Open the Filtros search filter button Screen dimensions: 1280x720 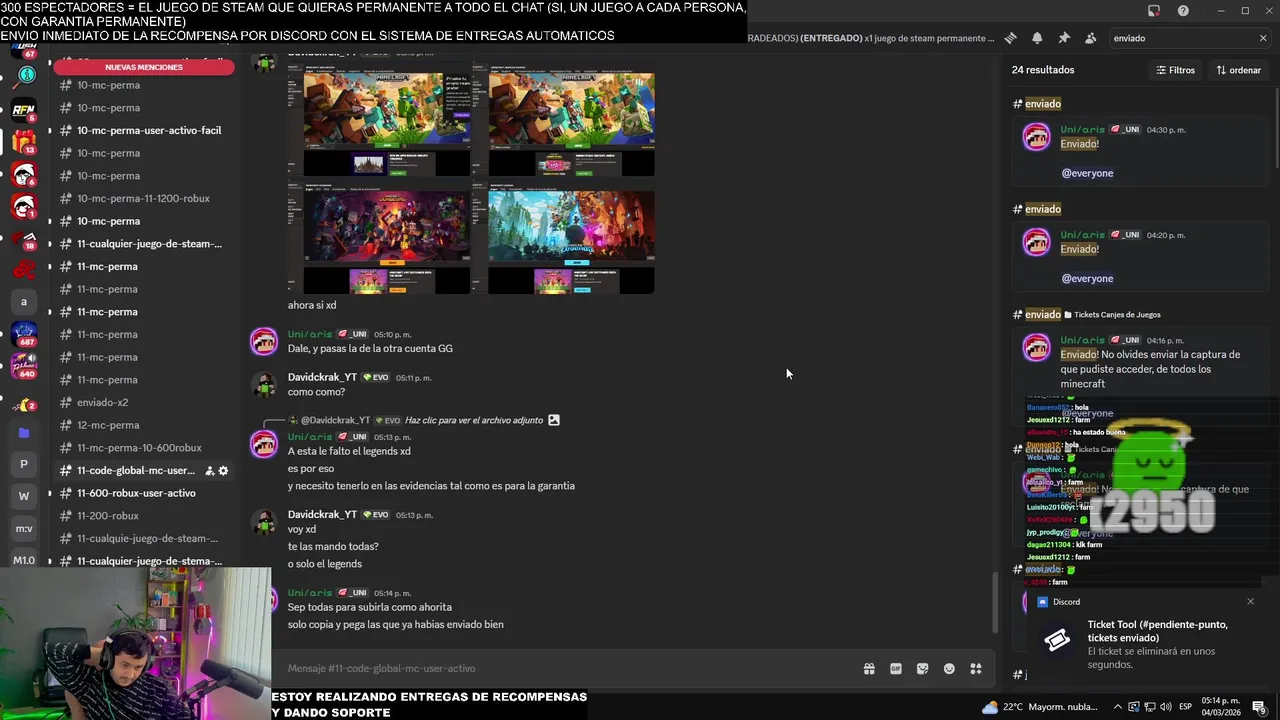[1175, 70]
